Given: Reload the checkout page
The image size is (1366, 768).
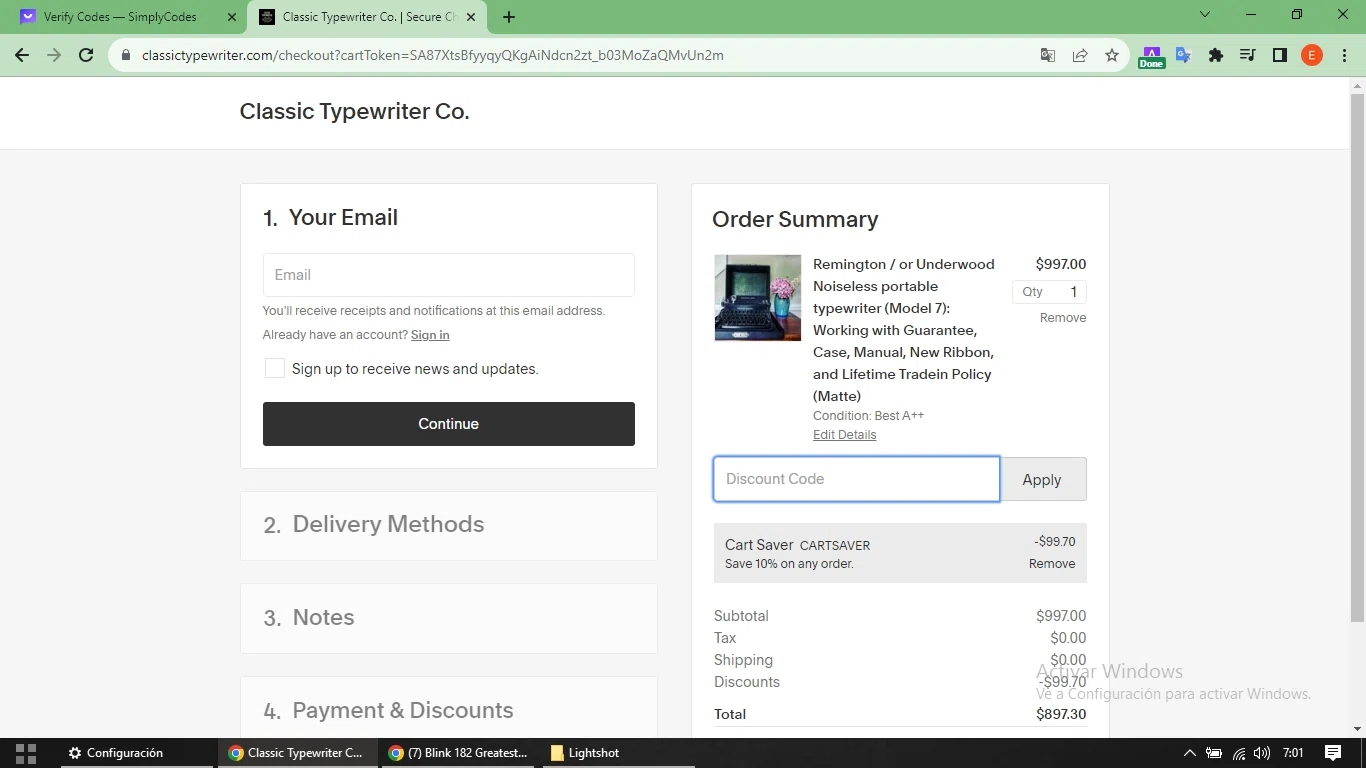Looking at the screenshot, I should [x=86, y=55].
